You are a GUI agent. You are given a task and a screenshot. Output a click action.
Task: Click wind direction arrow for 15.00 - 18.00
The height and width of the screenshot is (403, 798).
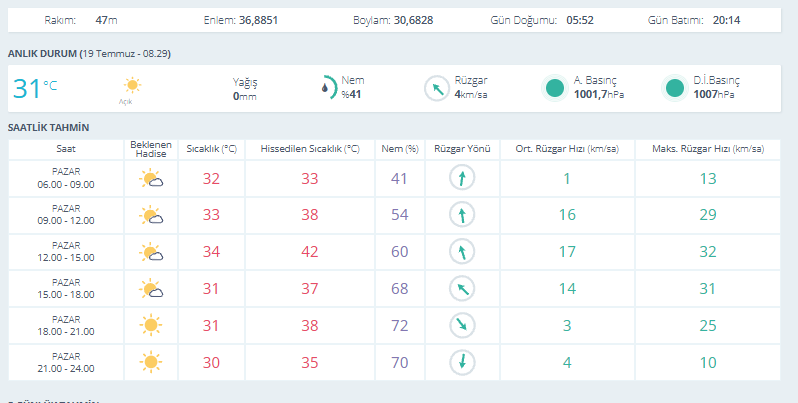pos(462,289)
